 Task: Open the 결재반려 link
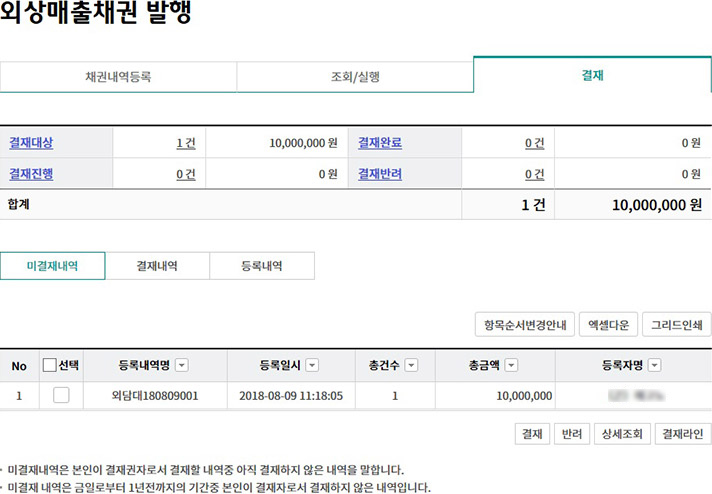tap(380, 174)
